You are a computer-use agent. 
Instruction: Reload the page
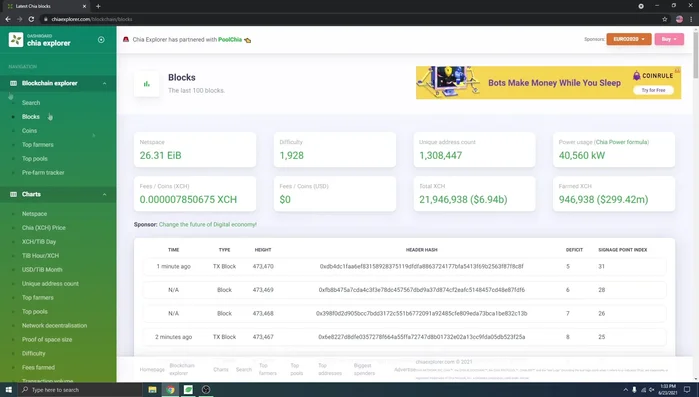point(31,19)
